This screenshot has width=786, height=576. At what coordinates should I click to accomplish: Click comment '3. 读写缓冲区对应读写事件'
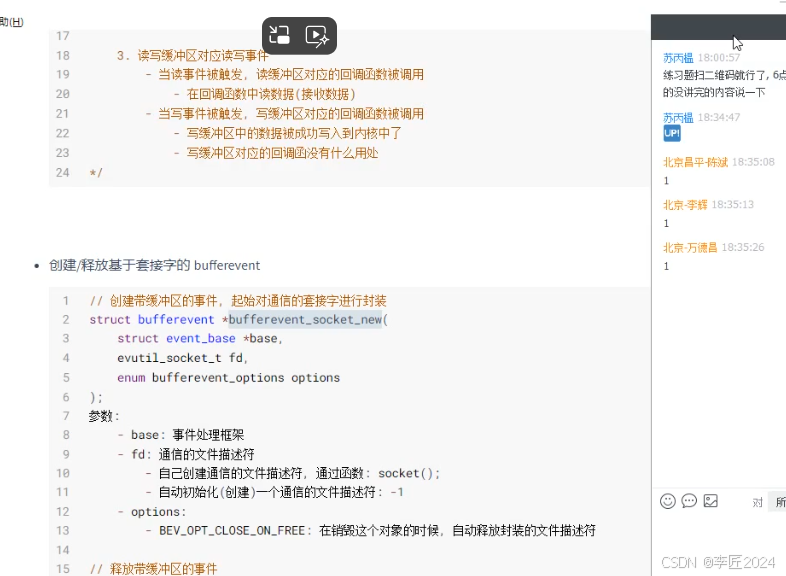click(x=193, y=56)
